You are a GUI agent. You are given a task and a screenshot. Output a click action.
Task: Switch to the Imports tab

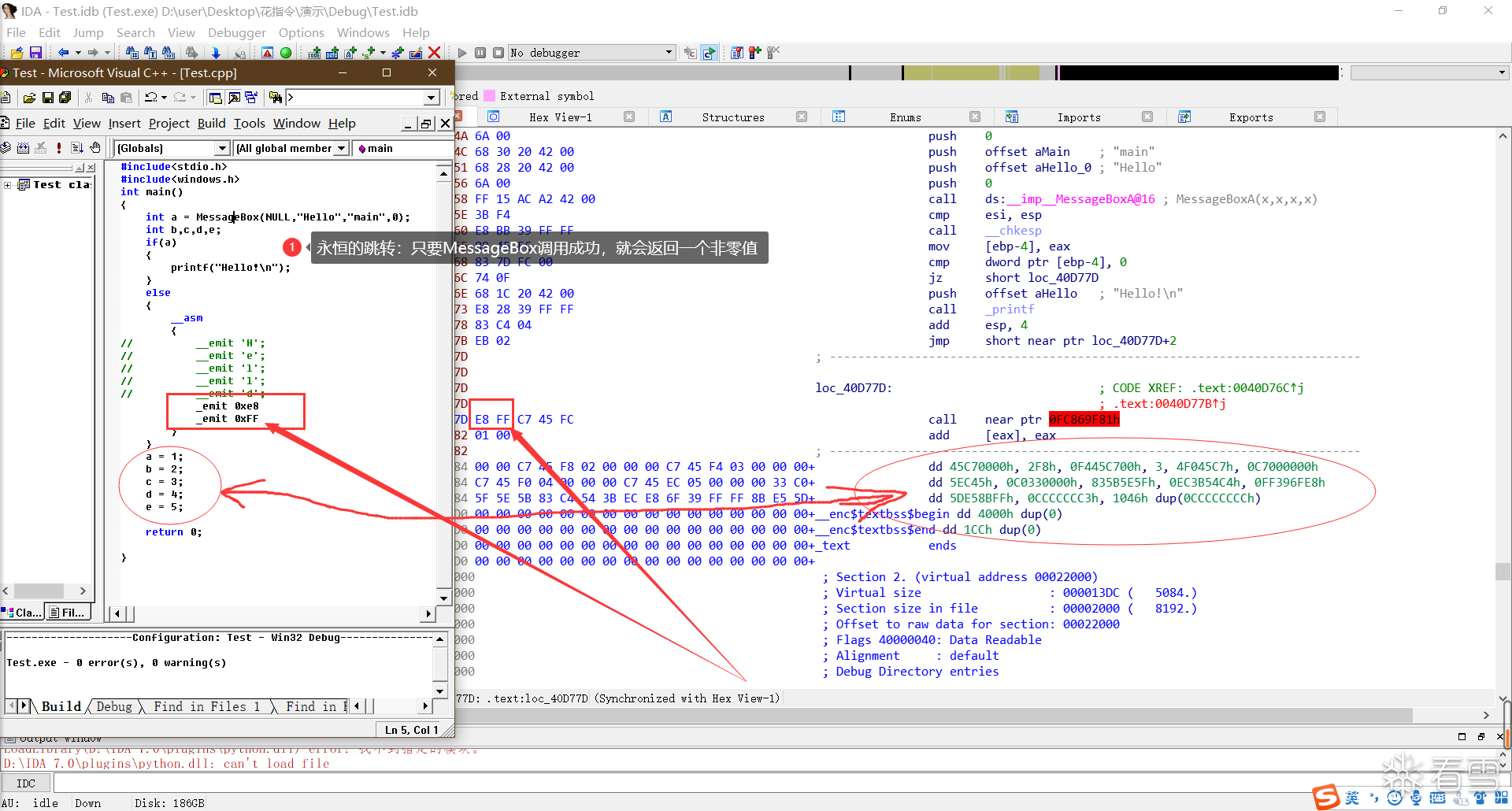tap(1078, 117)
